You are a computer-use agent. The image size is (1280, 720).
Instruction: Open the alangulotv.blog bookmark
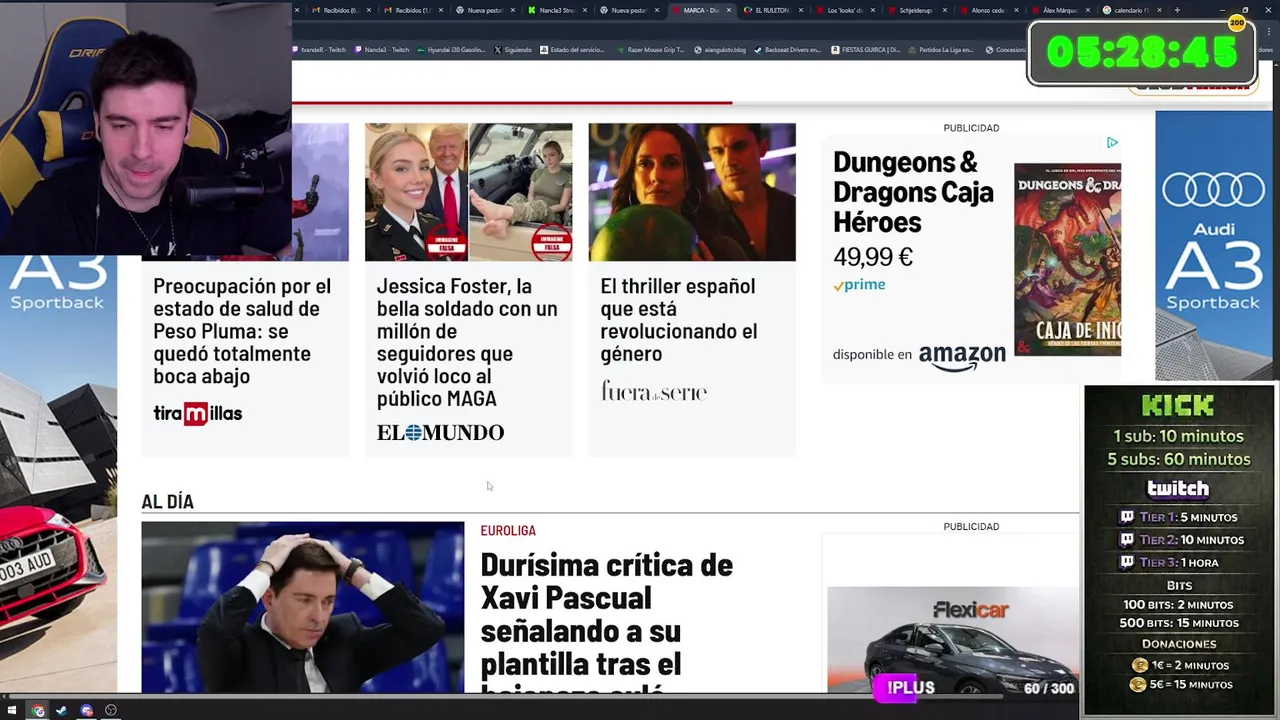click(720, 49)
